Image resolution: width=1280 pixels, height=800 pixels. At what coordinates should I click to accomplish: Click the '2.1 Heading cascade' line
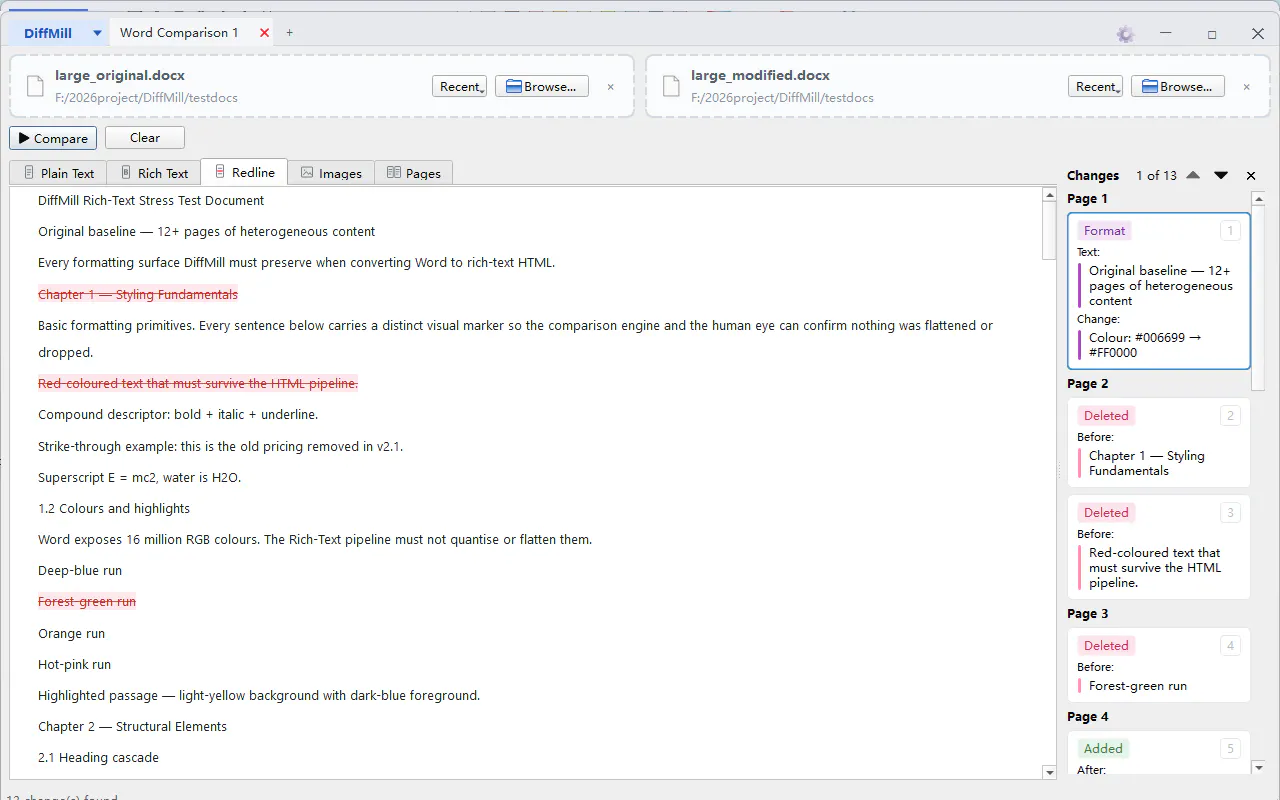click(x=98, y=758)
